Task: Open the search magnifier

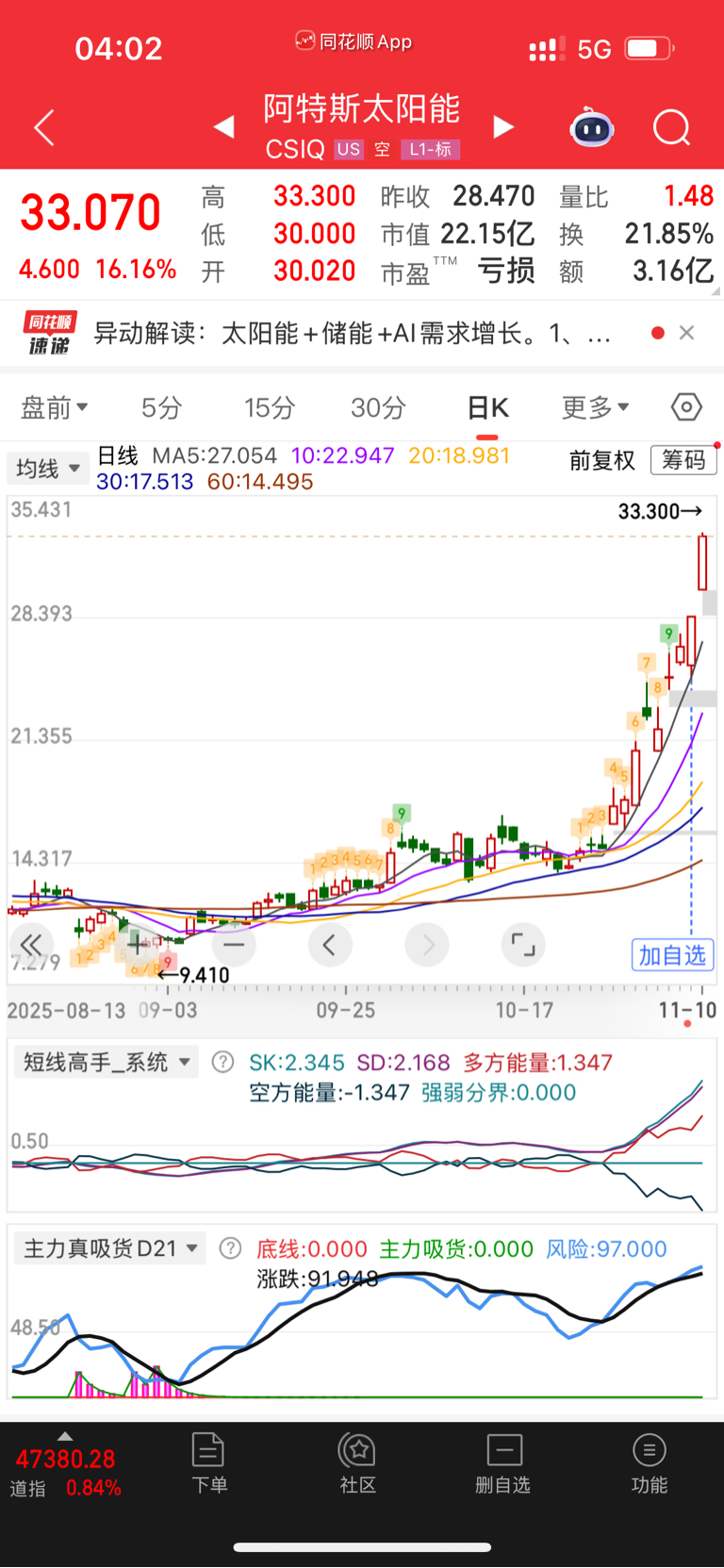Action: (672, 127)
